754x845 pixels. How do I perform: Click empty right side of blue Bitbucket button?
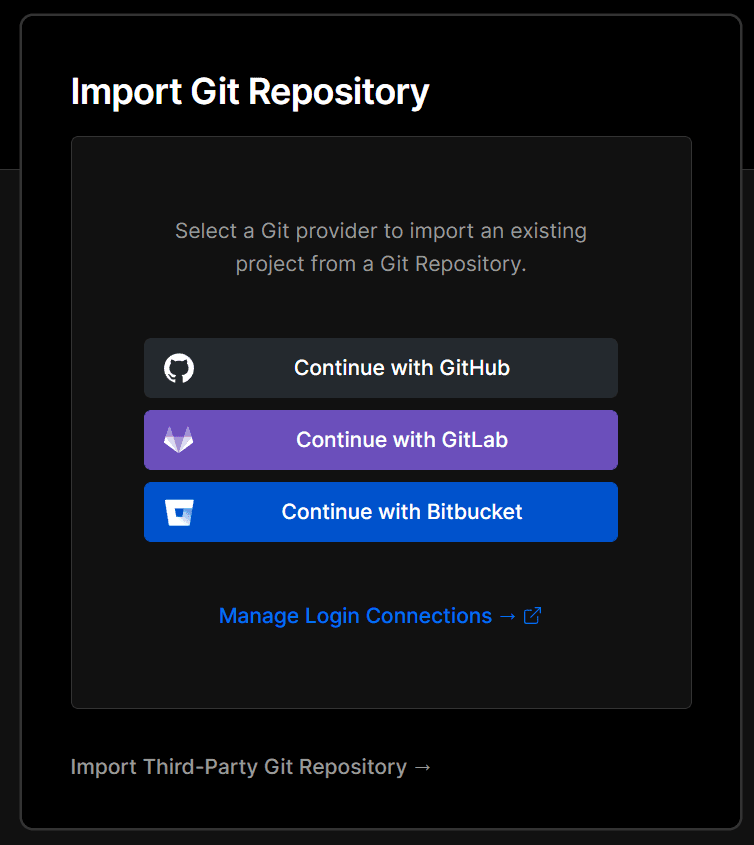(x=577, y=512)
